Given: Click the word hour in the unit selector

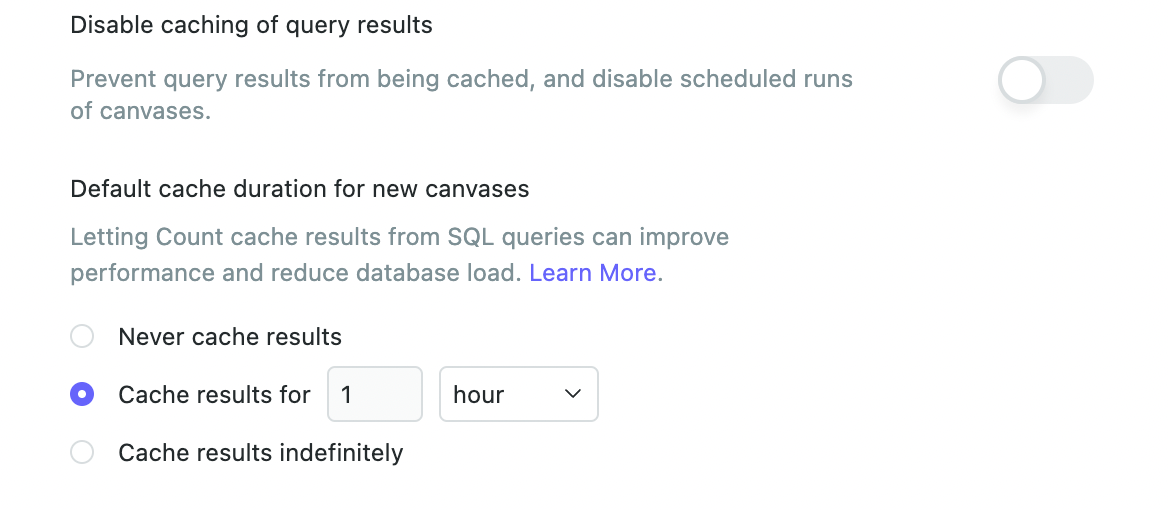Looking at the screenshot, I should (478, 395).
